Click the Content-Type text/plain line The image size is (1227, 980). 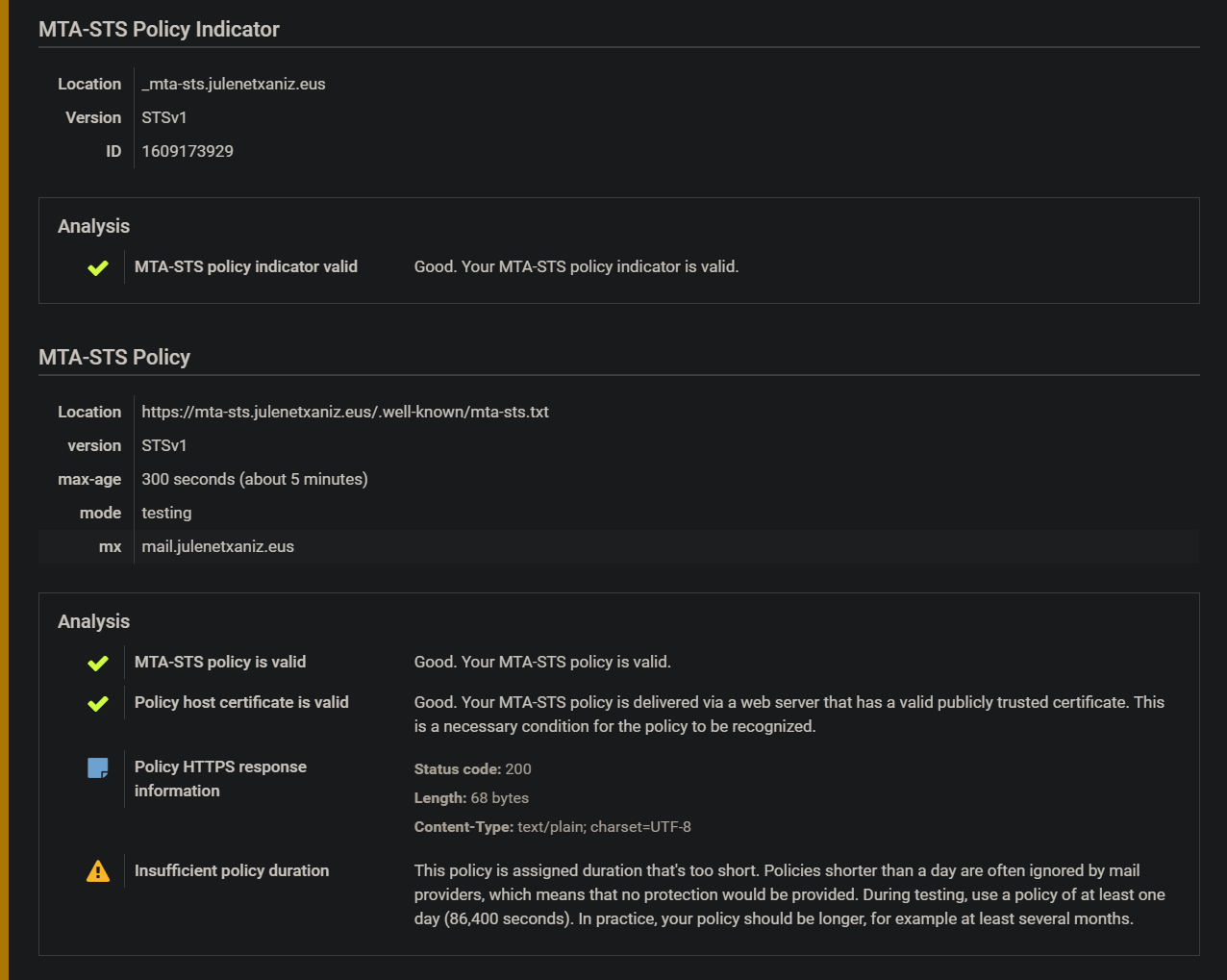point(552,827)
